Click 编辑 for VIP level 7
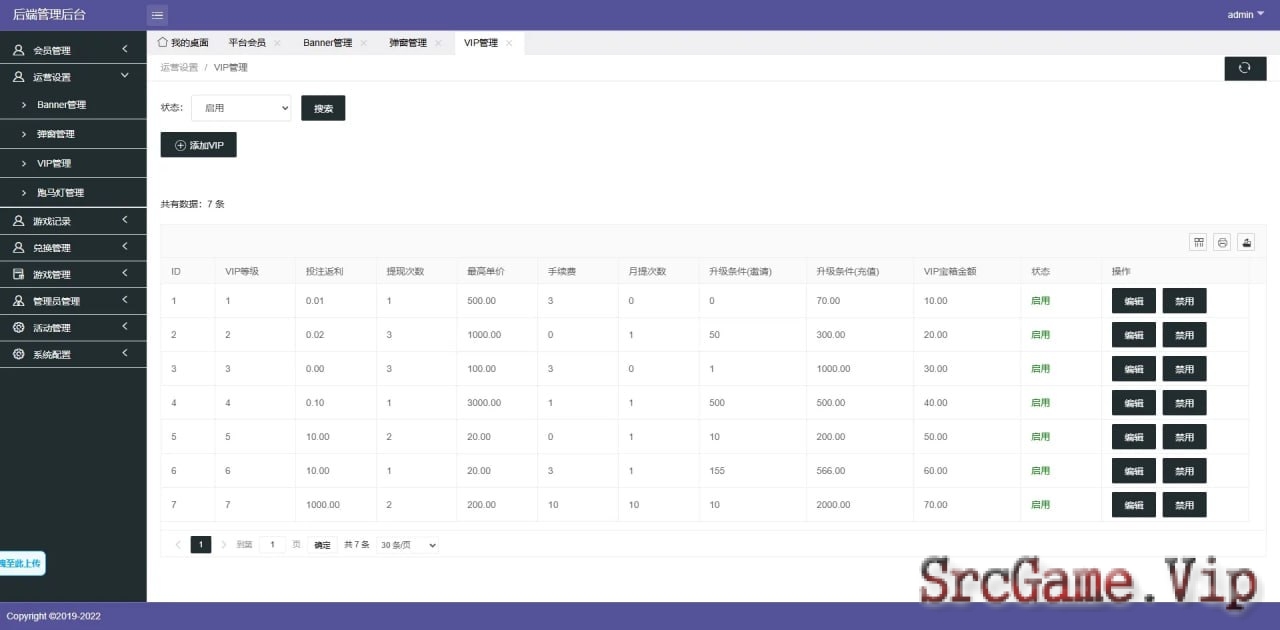 point(1134,505)
